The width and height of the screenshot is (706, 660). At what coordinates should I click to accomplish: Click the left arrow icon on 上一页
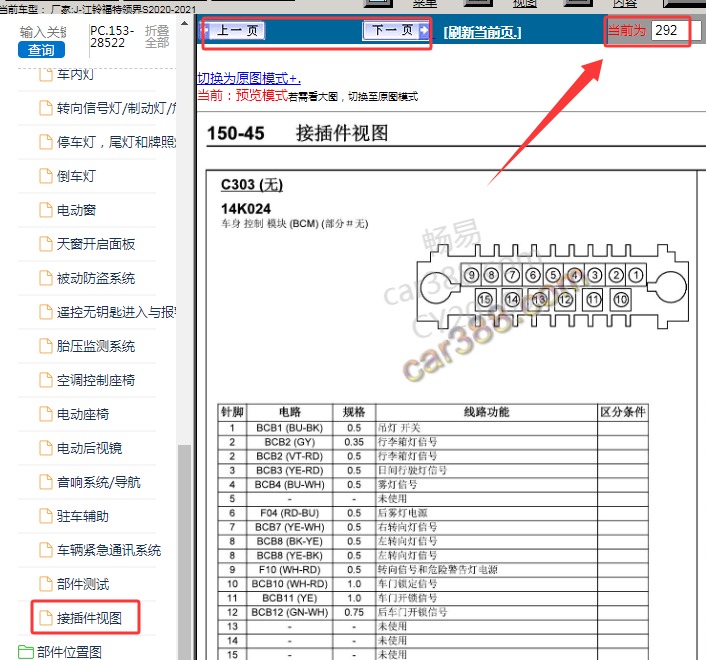pyautogui.click(x=206, y=31)
